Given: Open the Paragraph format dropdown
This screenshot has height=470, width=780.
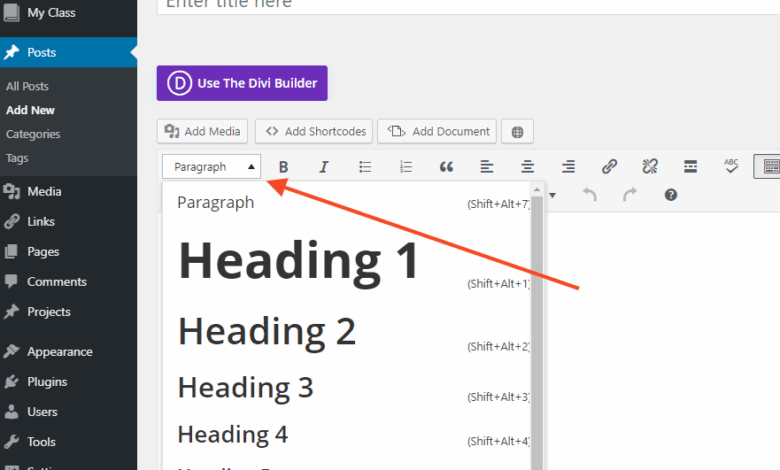Looking at the screenshot, I should (x=213, y=167).
